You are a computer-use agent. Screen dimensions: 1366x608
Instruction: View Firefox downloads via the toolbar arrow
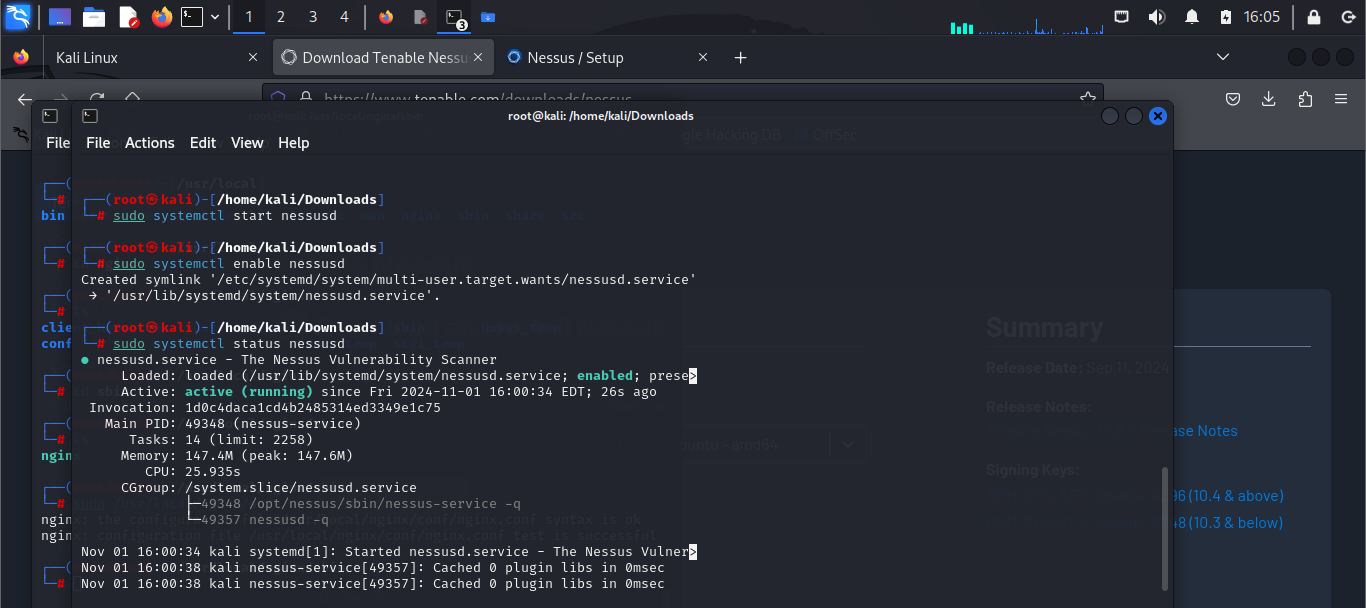point(1268,99)
